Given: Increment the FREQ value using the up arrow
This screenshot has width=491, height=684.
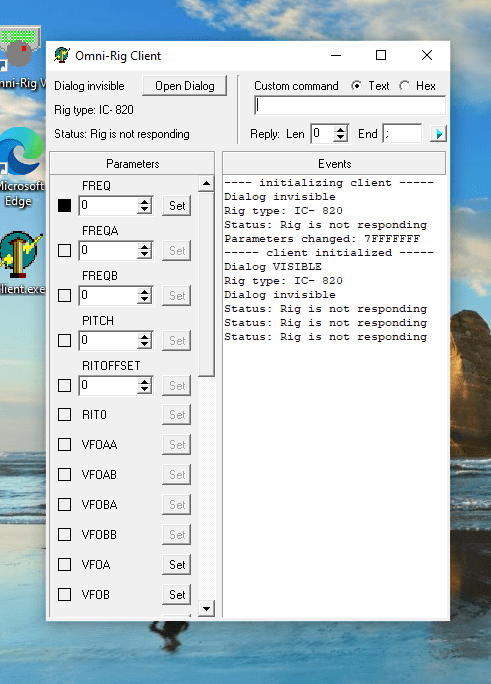Looking at the screenshot, I should (144, 201).
